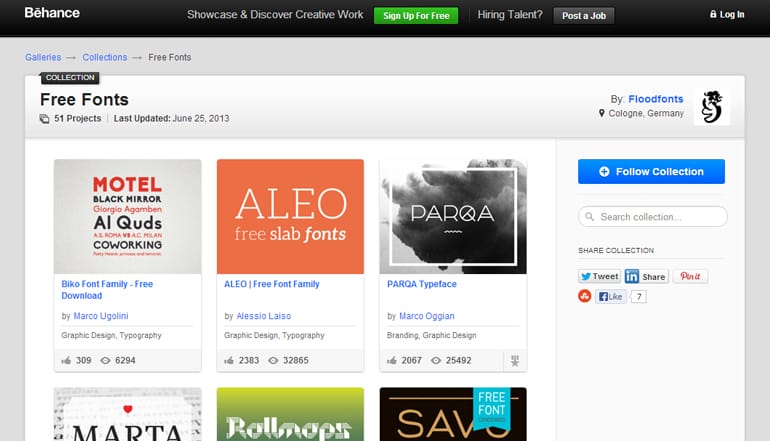This screenshot has width=770, height=441.
Task: Click the Post a Job button
Action: pos(583,15)
